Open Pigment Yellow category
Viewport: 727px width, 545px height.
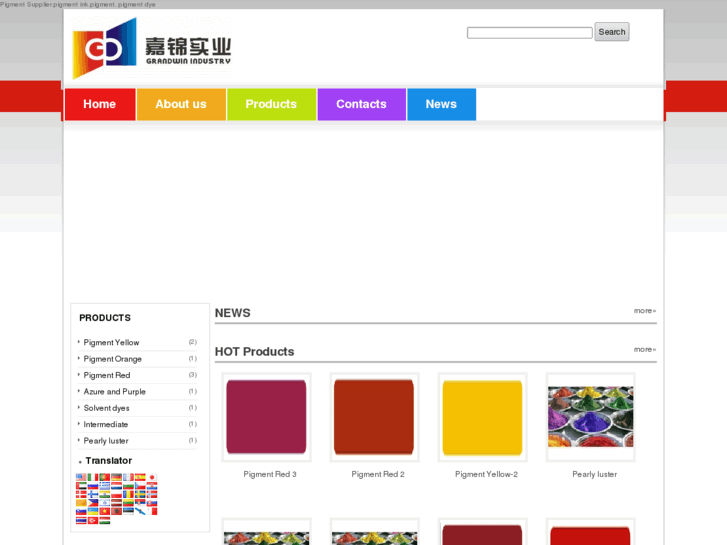click(111, 342)
